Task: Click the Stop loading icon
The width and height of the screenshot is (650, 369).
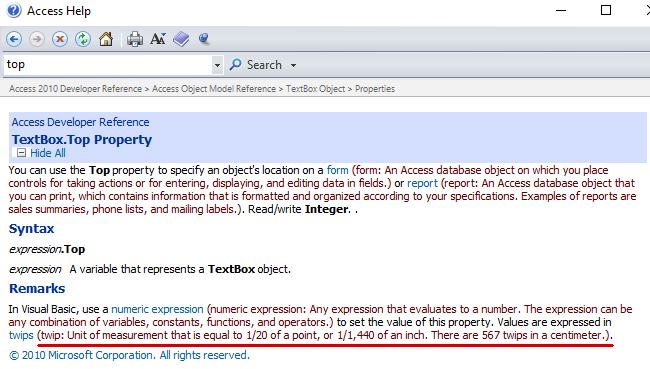Action: 60,39
